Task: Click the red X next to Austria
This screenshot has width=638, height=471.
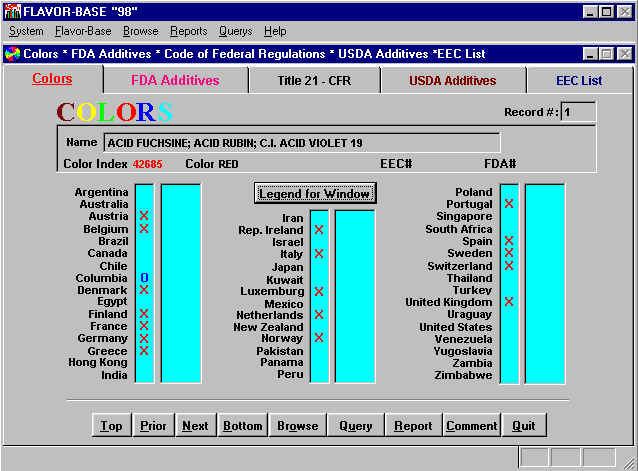Action: pyautogui.click(x=144, y=216)
